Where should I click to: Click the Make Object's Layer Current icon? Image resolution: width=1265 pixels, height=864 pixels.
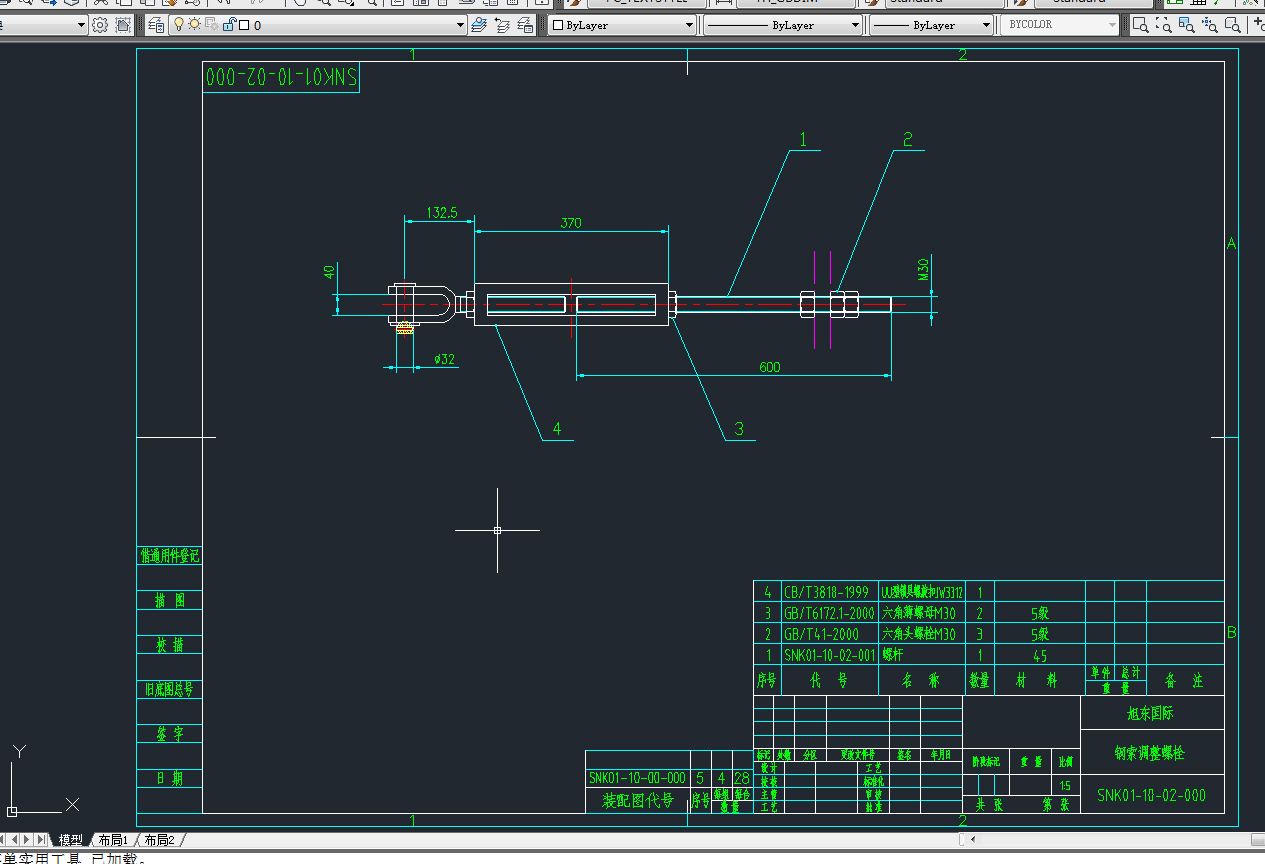(480, 25)
